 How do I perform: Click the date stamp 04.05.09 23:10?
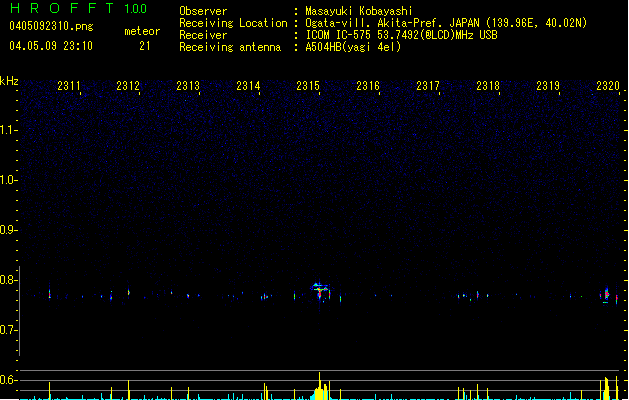pyautogui.click(x=51, y=46)
